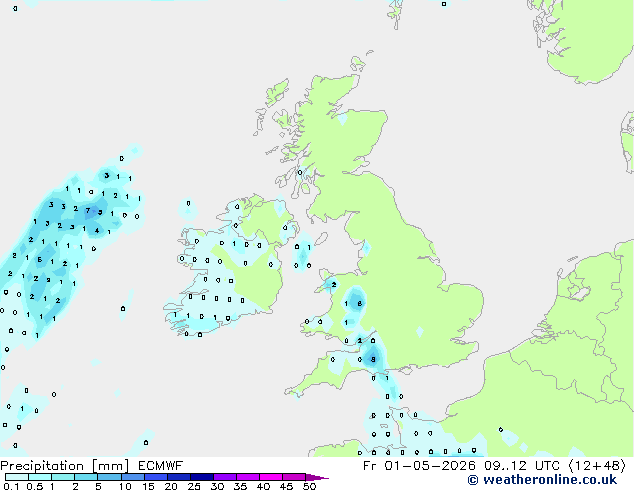Click the 4 value in the Atlantic rain band

point(97,230)
